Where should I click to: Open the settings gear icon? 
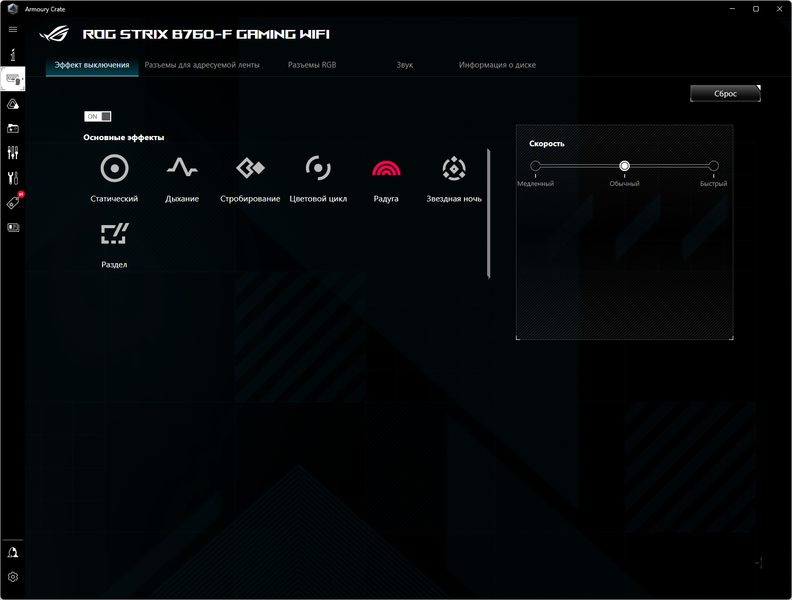tap(13, 577)
